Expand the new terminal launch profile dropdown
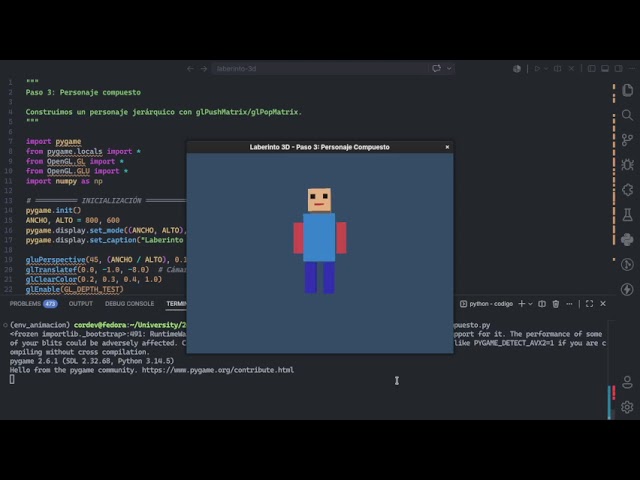Viewport: 640px width, 480px height. [x=531, y=304]
